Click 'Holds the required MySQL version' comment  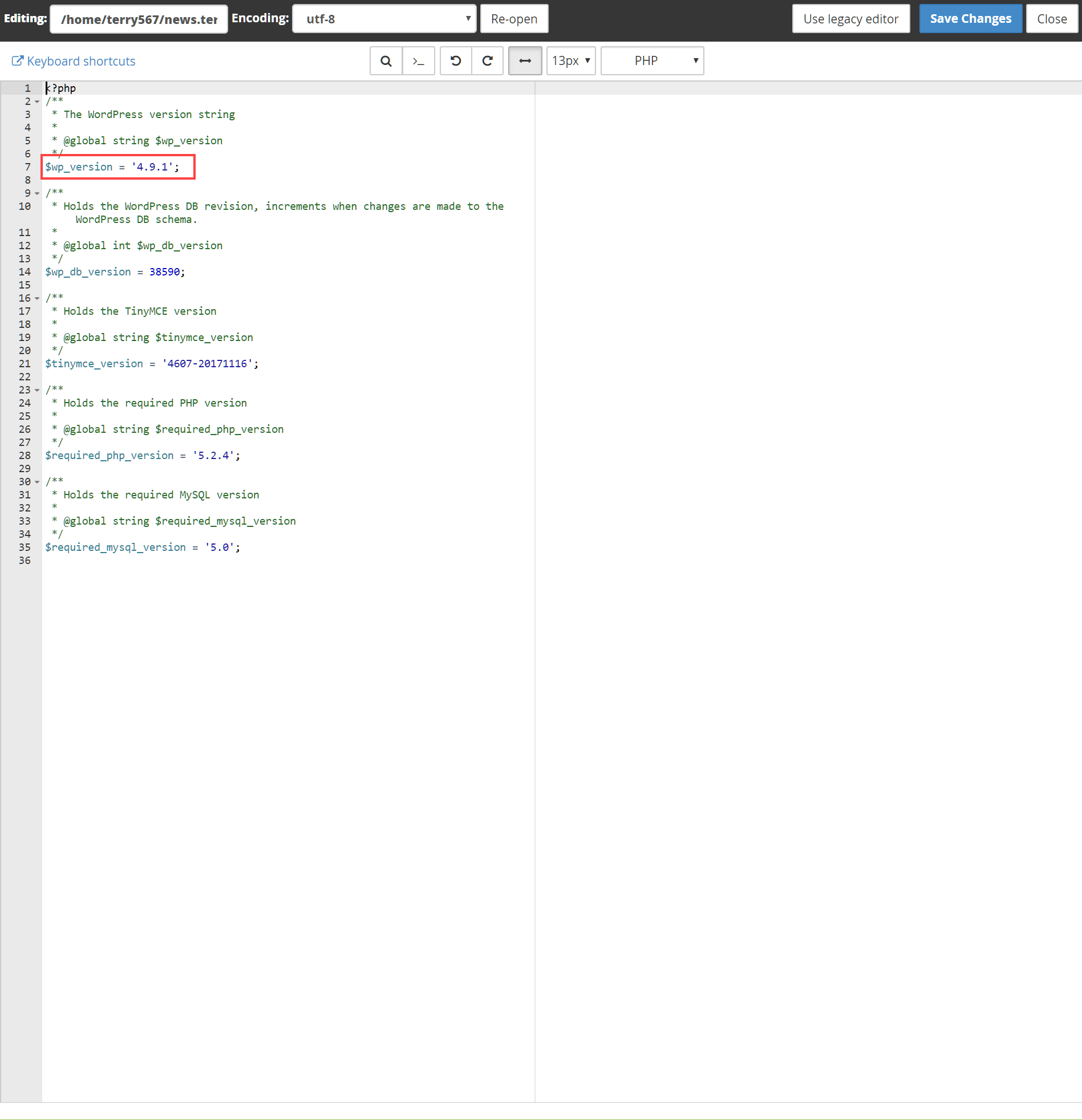click(161, 495)
